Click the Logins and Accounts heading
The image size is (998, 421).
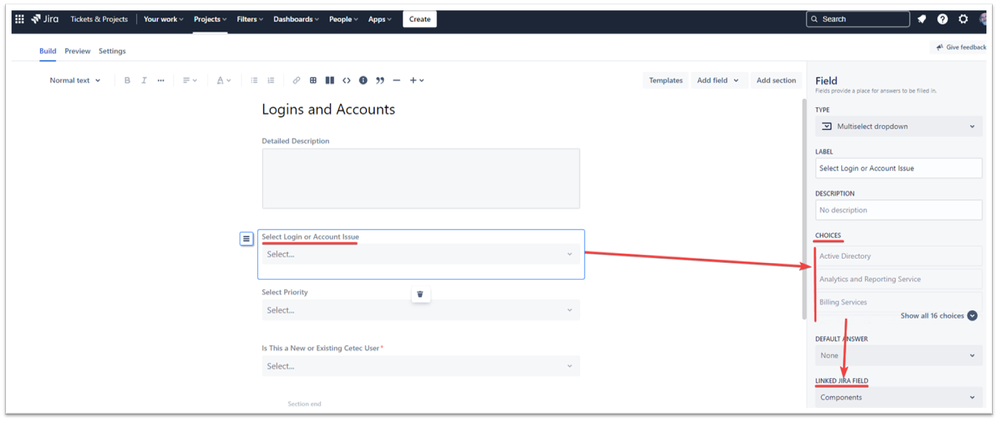(x=328, y=110)
